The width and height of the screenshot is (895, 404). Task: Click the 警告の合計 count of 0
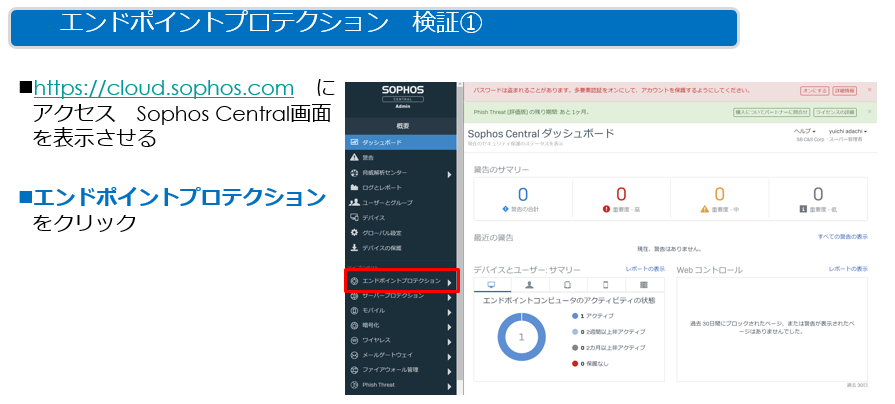tap(523, 195)
